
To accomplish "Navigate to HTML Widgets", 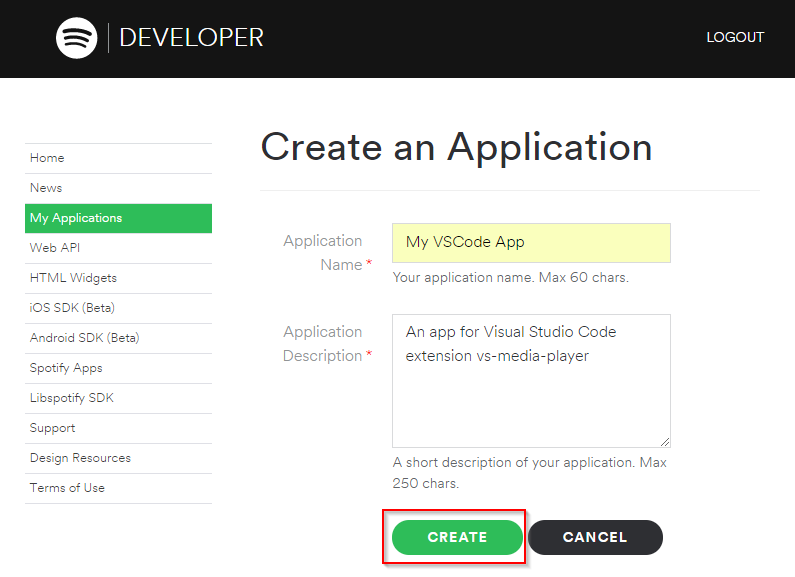I will click(x=118, y=278).
